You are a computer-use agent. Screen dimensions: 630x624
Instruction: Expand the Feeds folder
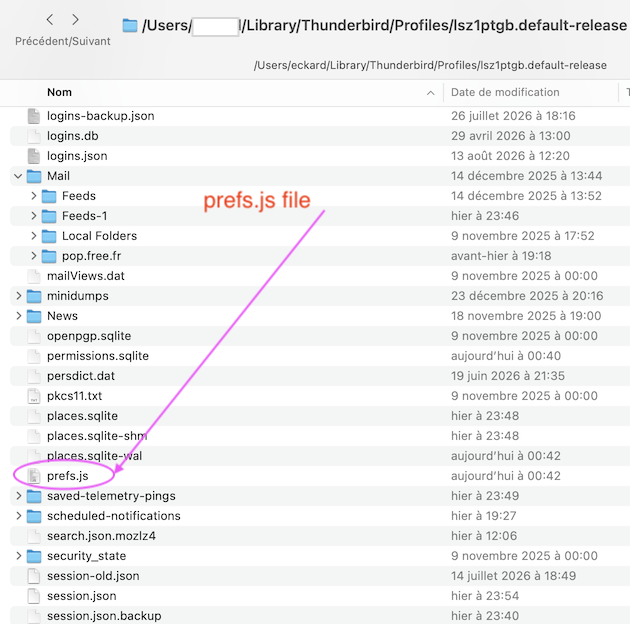pyautogui.click(x=34, y=196)
